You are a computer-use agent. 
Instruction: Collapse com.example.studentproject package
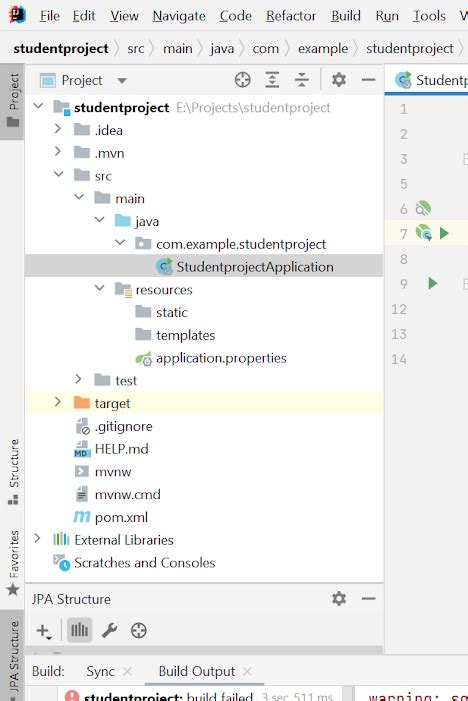click(120, 242)
